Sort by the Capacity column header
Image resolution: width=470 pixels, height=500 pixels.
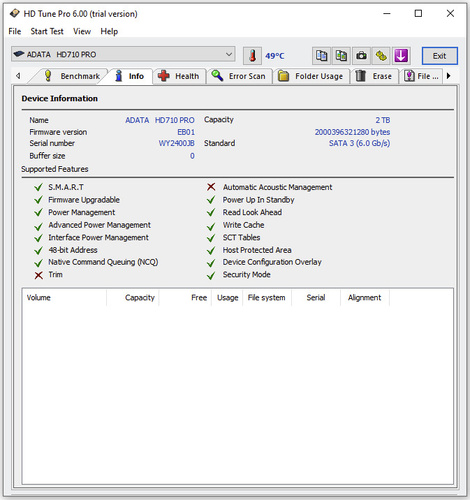point(133,298)
